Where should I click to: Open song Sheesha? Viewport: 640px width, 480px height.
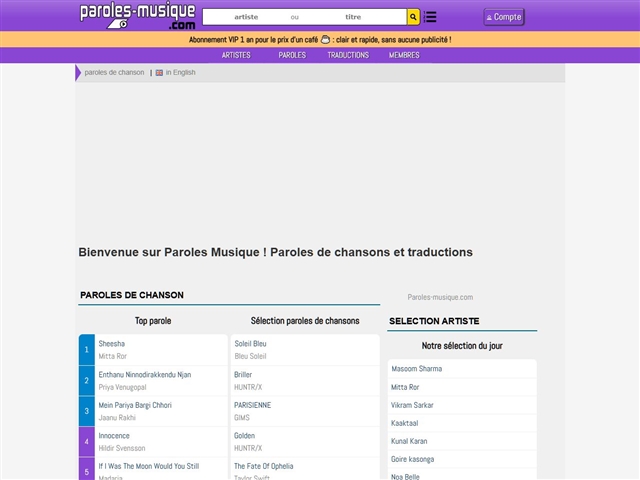(112, 344)
